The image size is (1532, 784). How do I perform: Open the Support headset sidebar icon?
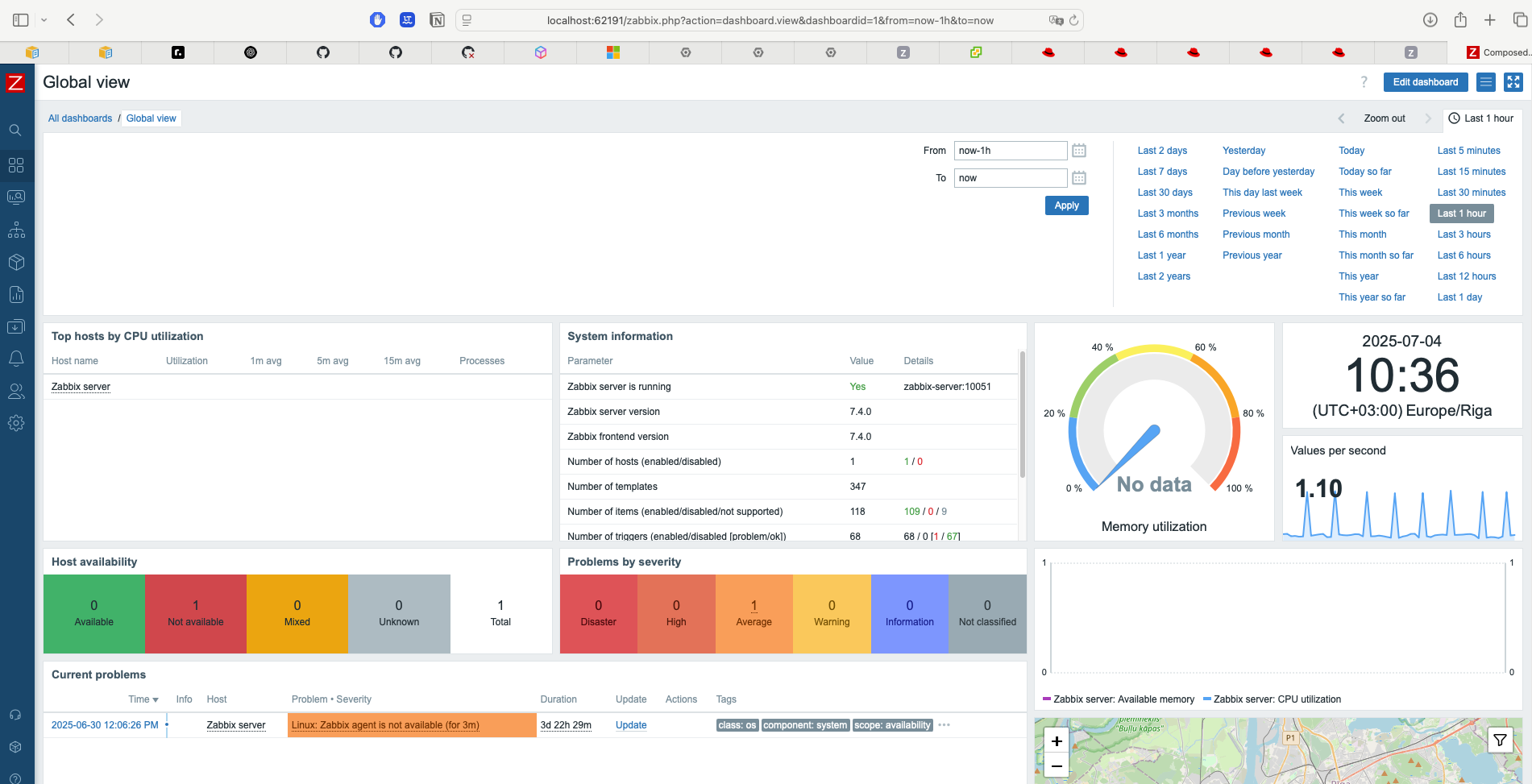tap(15, 715)
